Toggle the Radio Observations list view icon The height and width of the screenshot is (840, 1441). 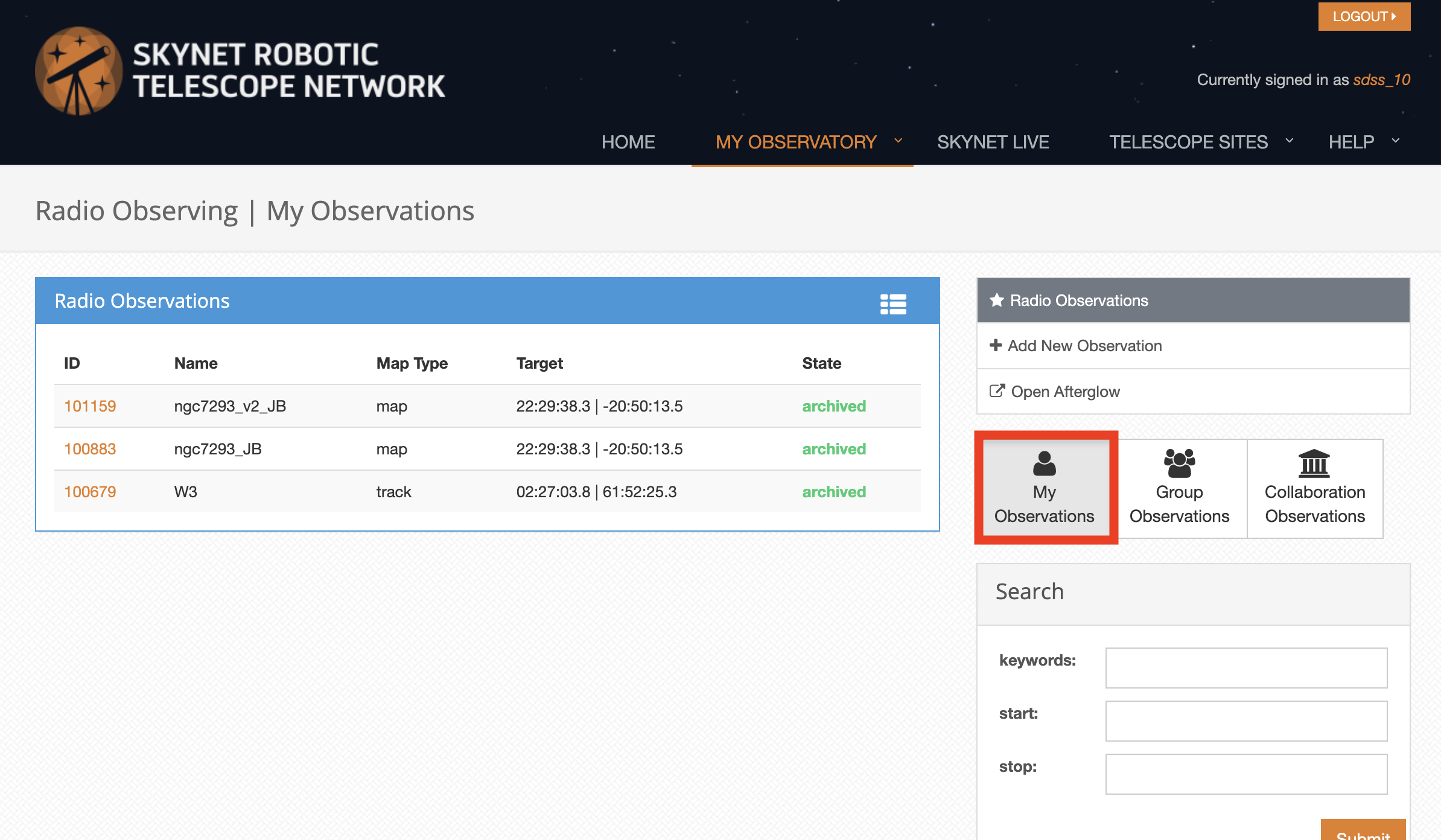coord(893,304)
